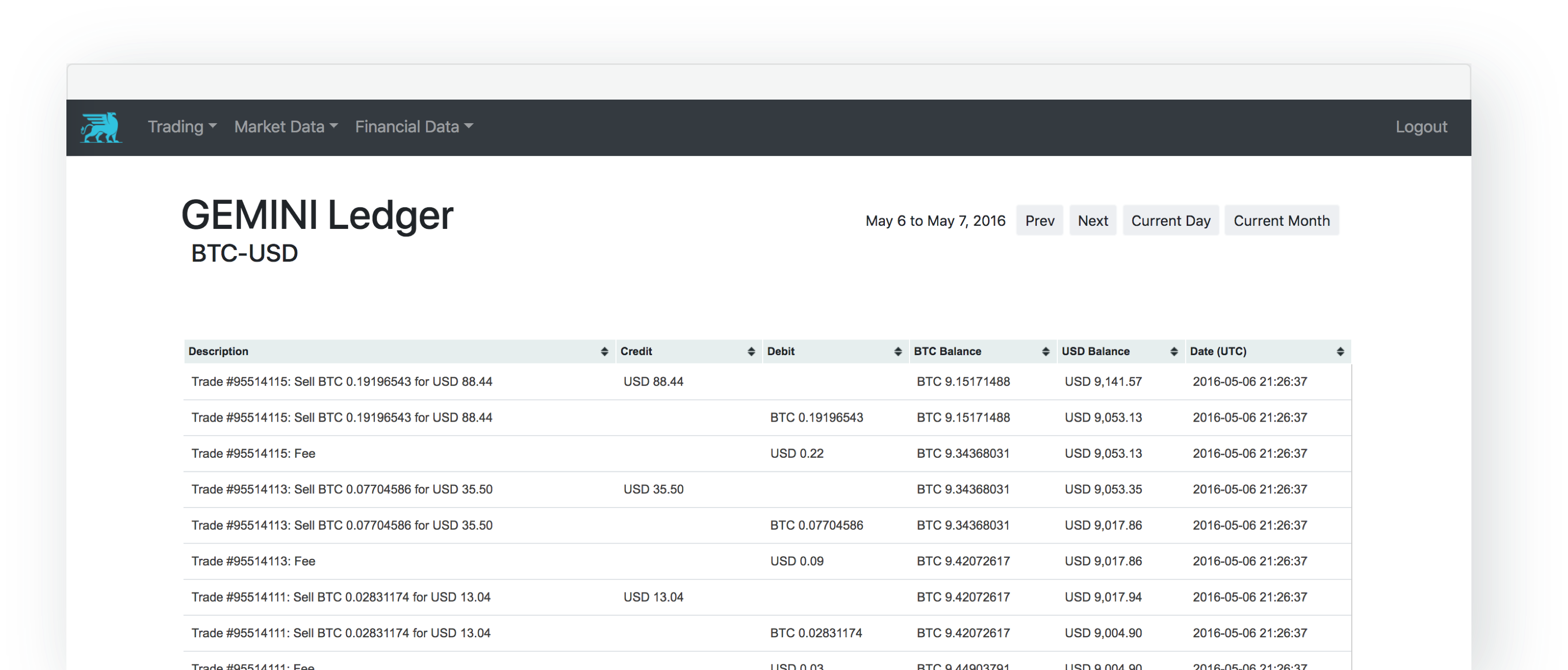
Task: Click the Gemini griffin logo
Action: [101, 127]
